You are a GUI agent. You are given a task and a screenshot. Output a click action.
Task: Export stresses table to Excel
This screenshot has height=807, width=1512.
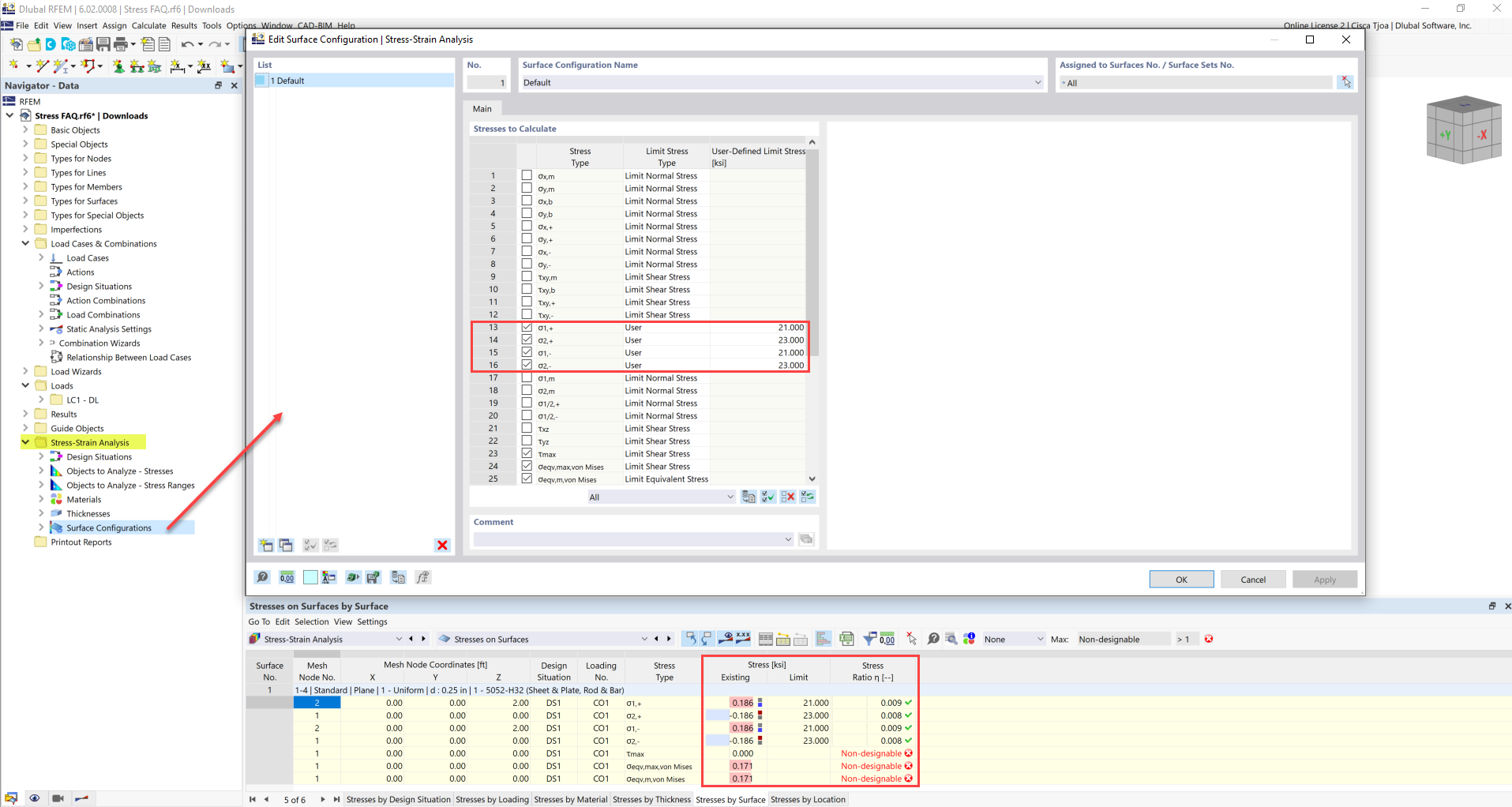click(846, 638)
